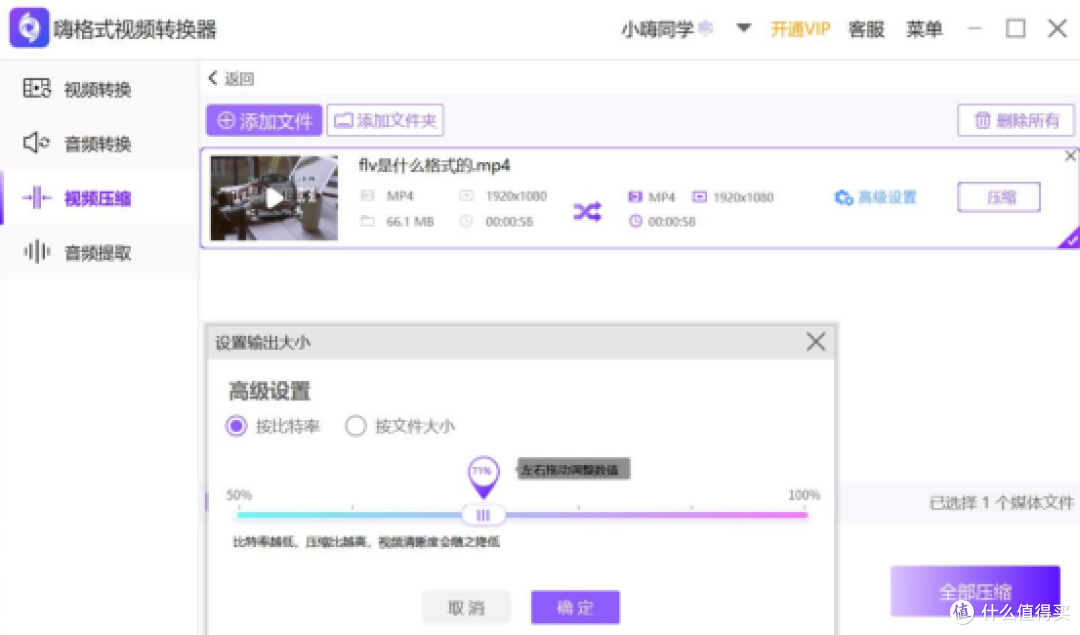Image resolution: width=1080 pixels, height=635 pixels.
Task: Click 开通VIP link
Action: [800, 29]
